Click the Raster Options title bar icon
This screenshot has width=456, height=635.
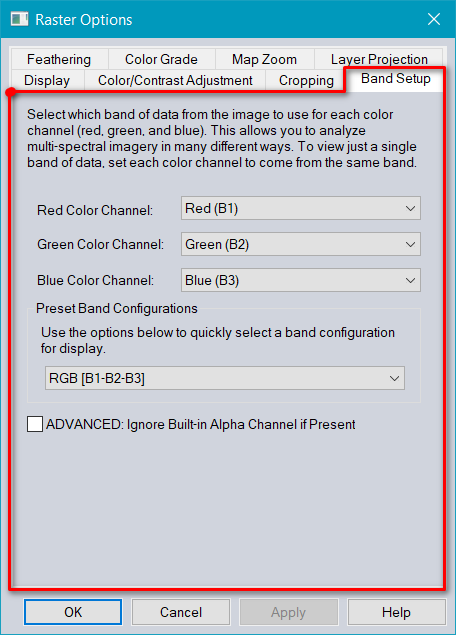[x=19, y=19]
